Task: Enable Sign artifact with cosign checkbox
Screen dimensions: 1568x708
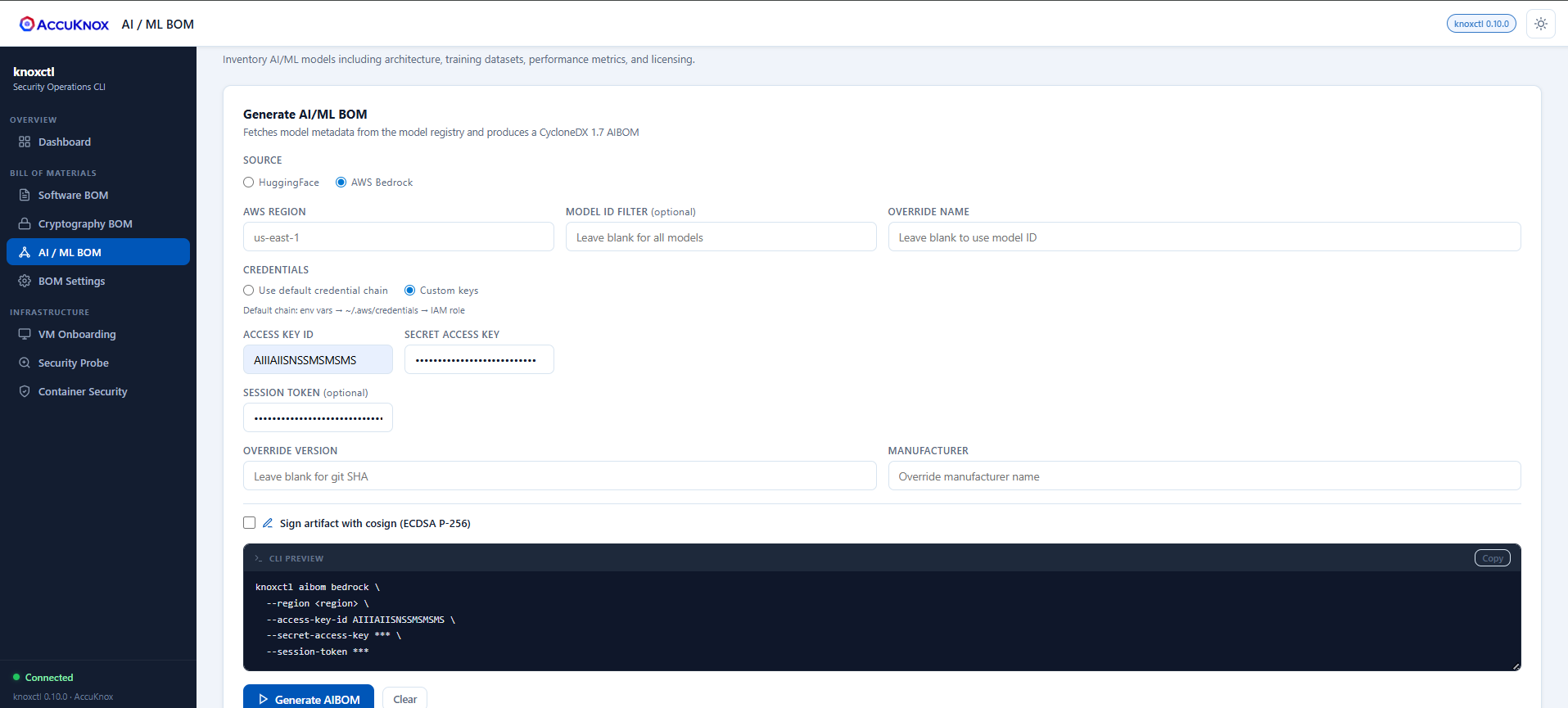Action: [x=250, y=523]
